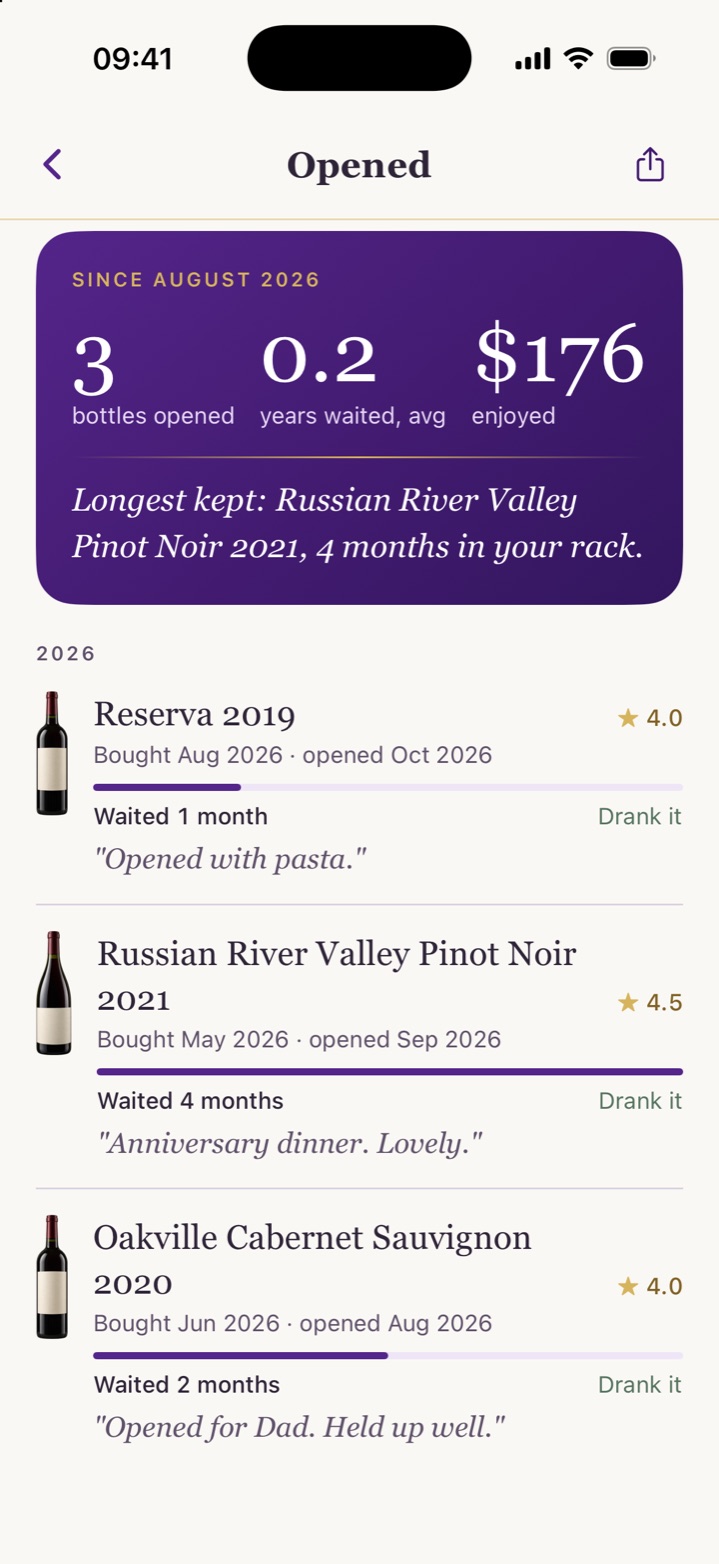Tap the 4.5 star rating on Pinot Noir
Screen dimensions: 719x1564
click(650, 1002)
